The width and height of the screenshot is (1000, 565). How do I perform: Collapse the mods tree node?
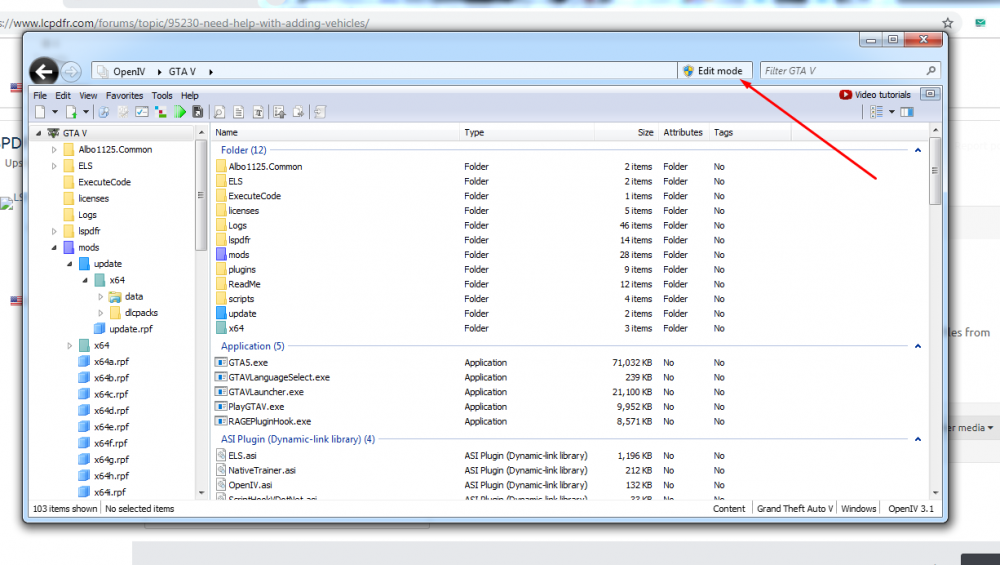point(54,247)
